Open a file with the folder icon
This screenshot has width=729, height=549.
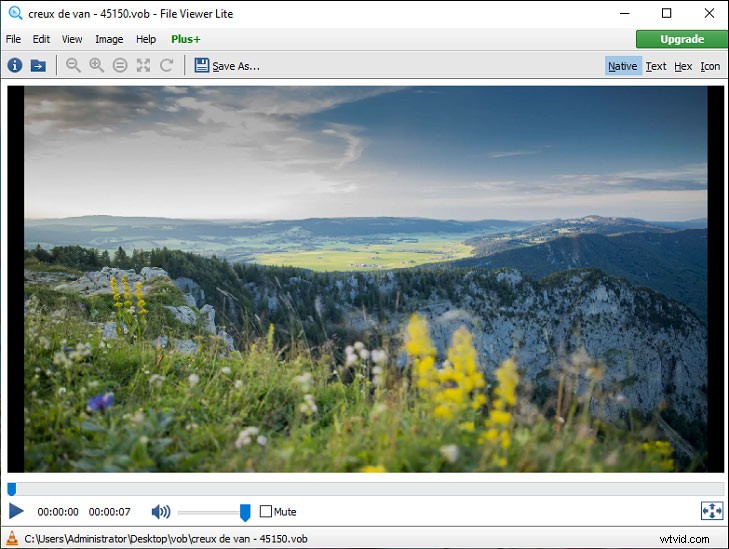coord(38,66)
